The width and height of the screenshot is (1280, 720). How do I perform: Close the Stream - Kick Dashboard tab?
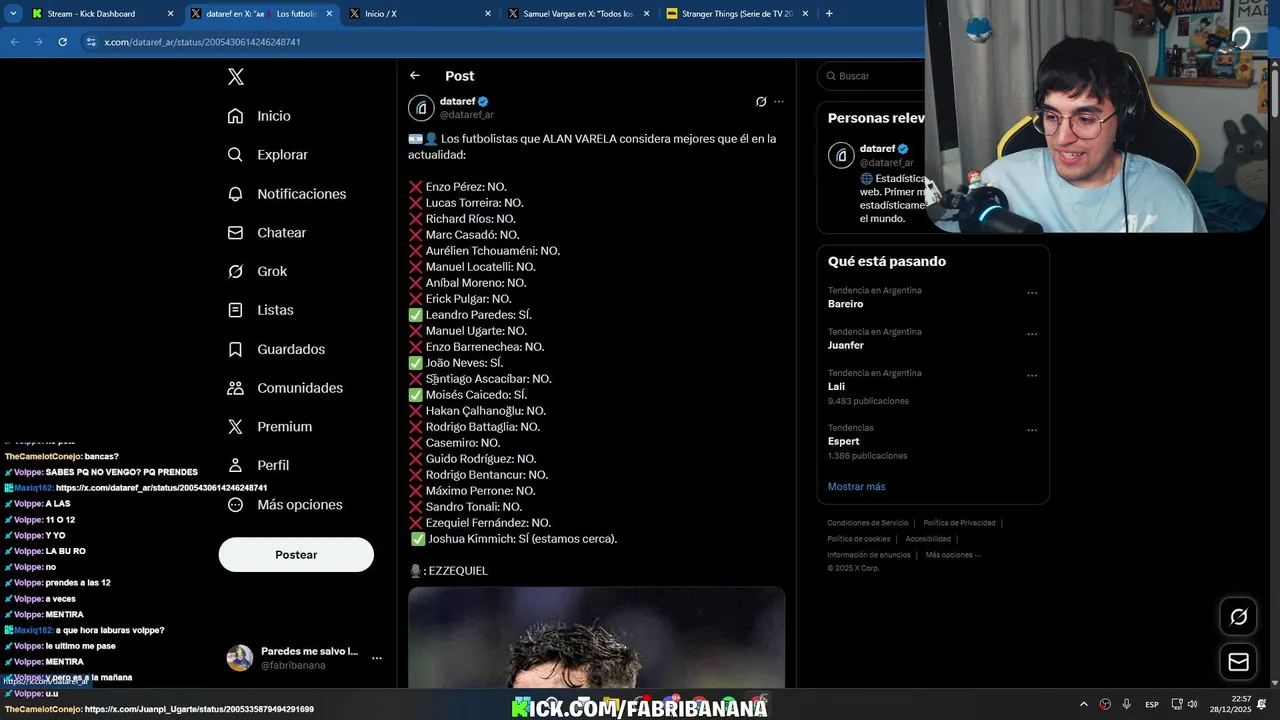(170, 14)
